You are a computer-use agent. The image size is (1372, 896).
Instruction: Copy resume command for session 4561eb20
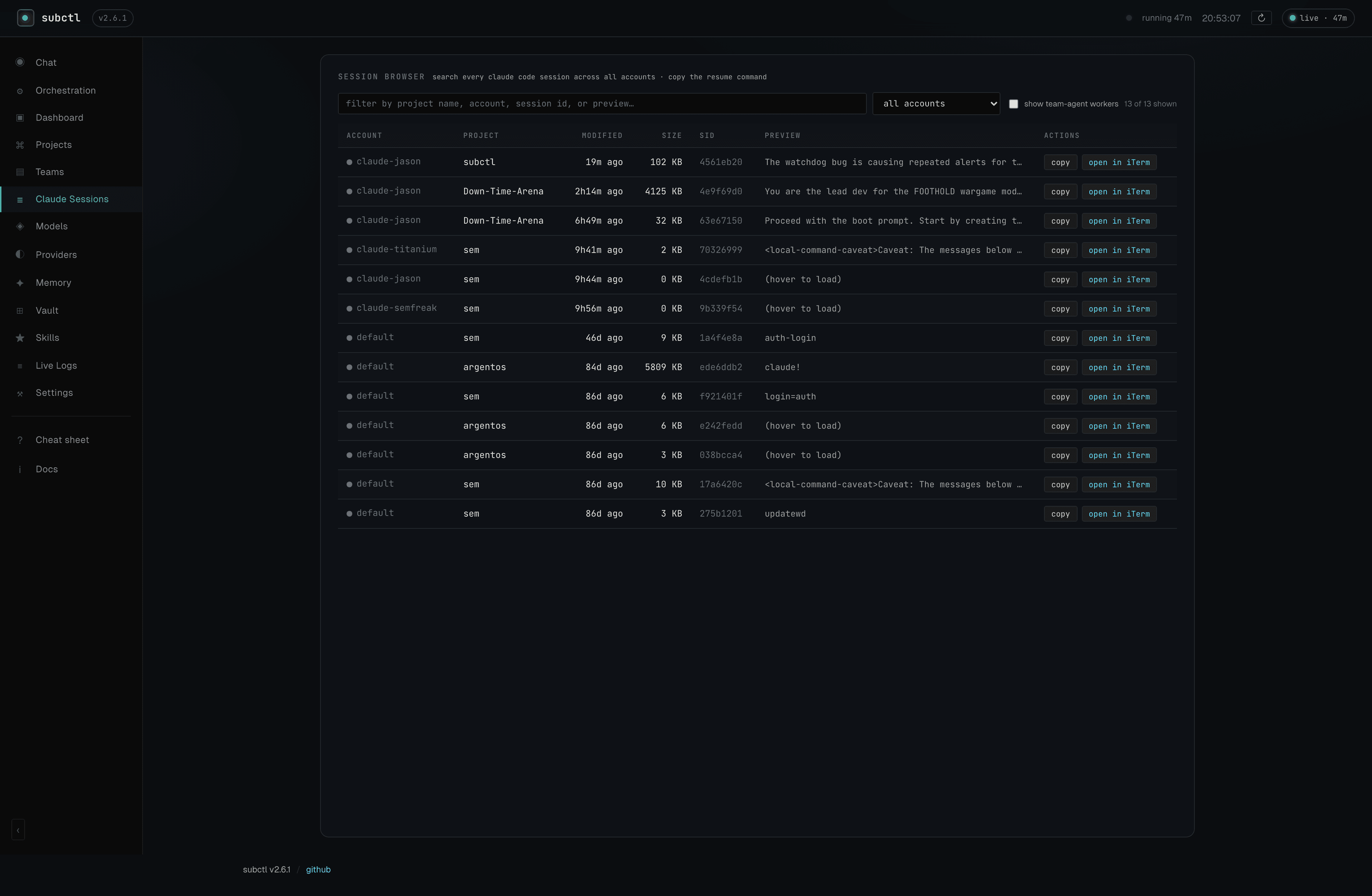1060,163
